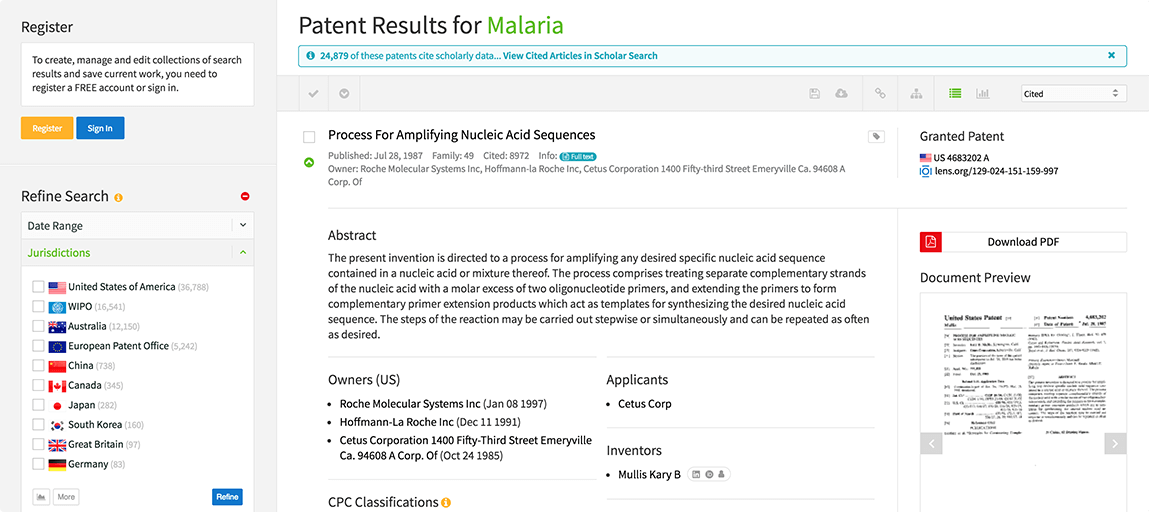Screen dimensions: 1149x512
Task: Switch to list view icon
Action: click(x=955, y=94)
